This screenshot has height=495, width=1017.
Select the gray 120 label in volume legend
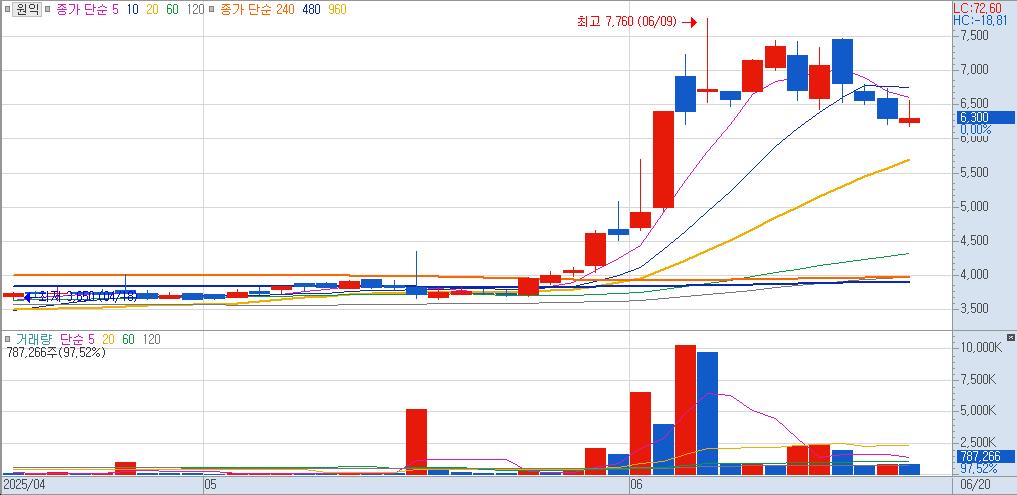(x=151, y=339)
